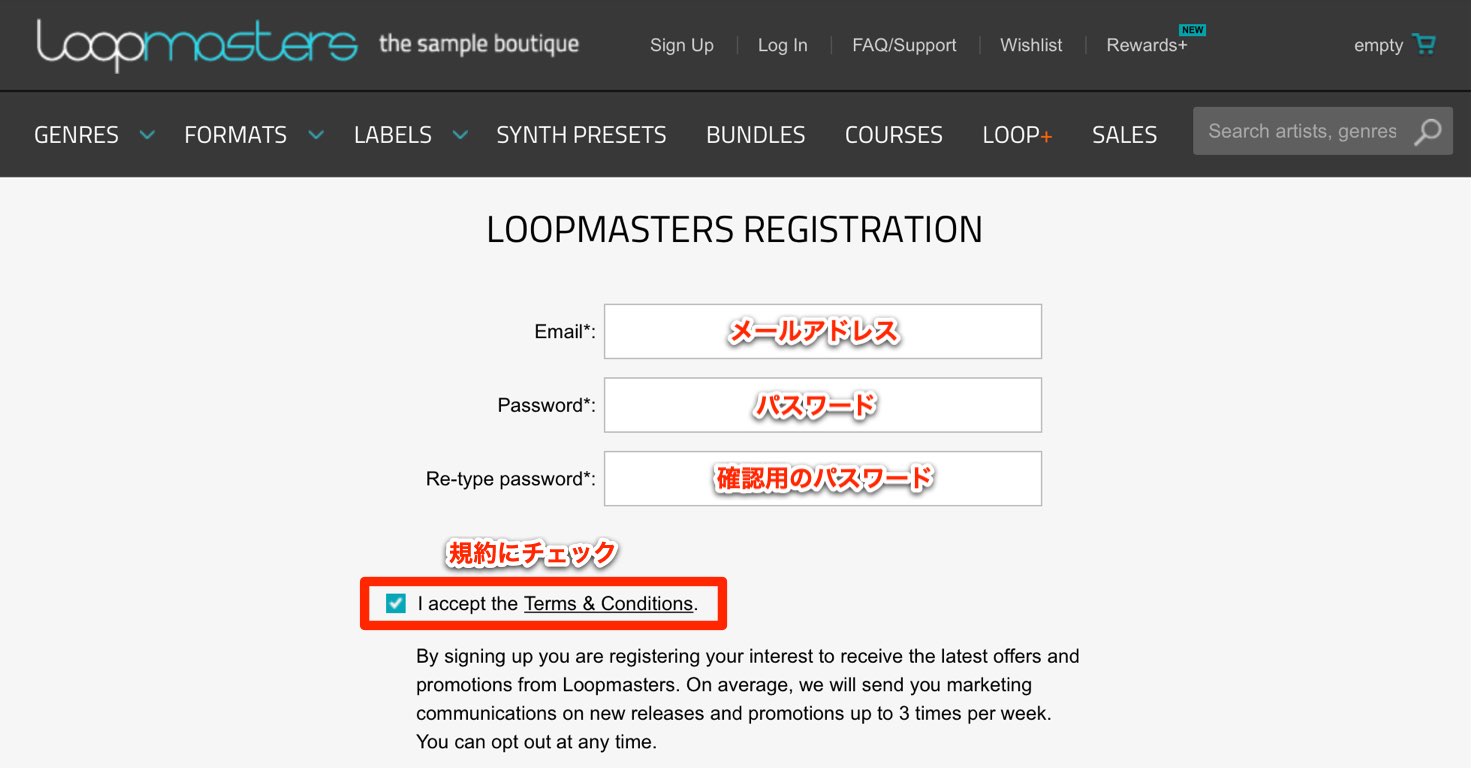Screen dimensions: 1472x768
Task: Select COURSES in the navigation bar
Action: click(894, 135)
